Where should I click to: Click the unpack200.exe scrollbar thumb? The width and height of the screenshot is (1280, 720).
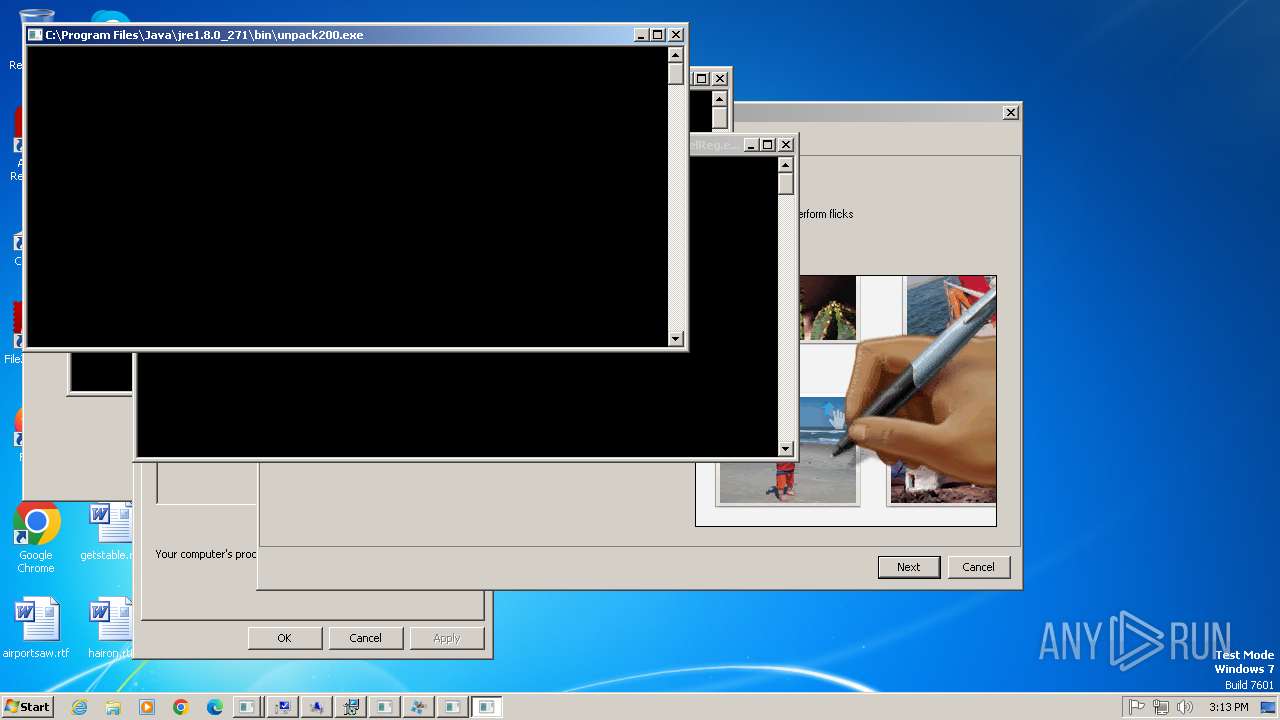tap(676, 74)
